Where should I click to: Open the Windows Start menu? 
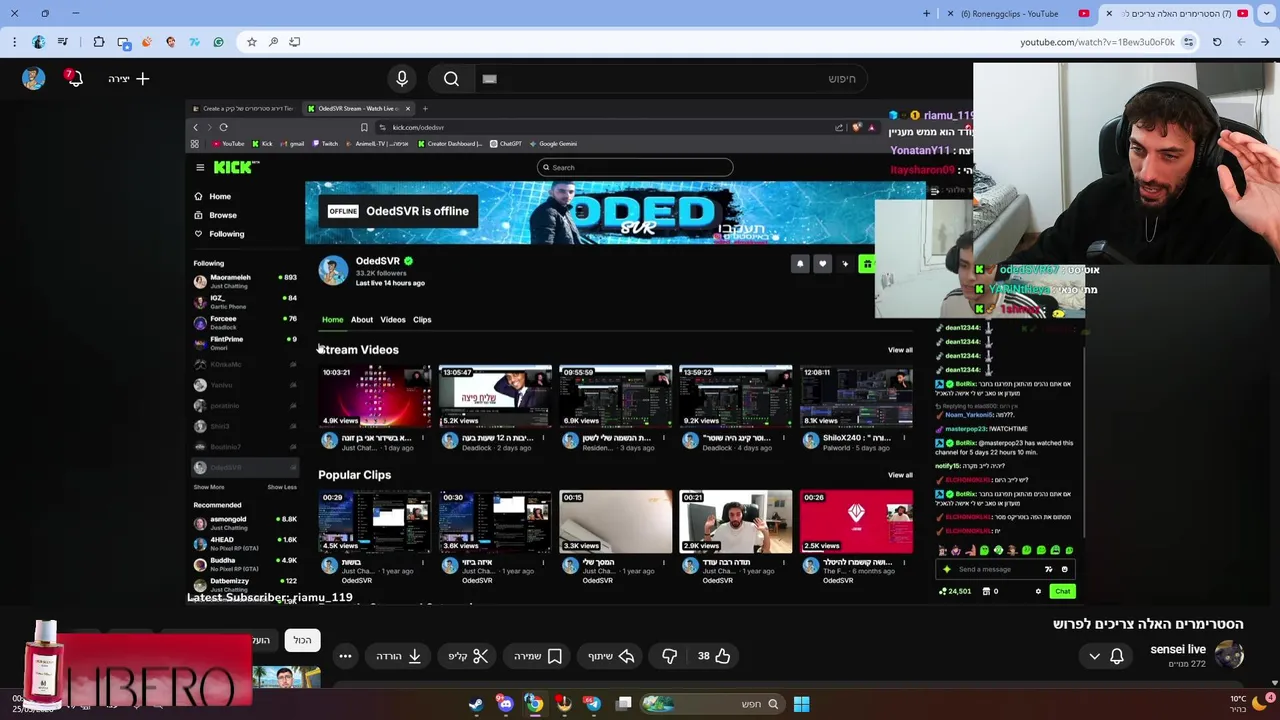click(801, 704)
